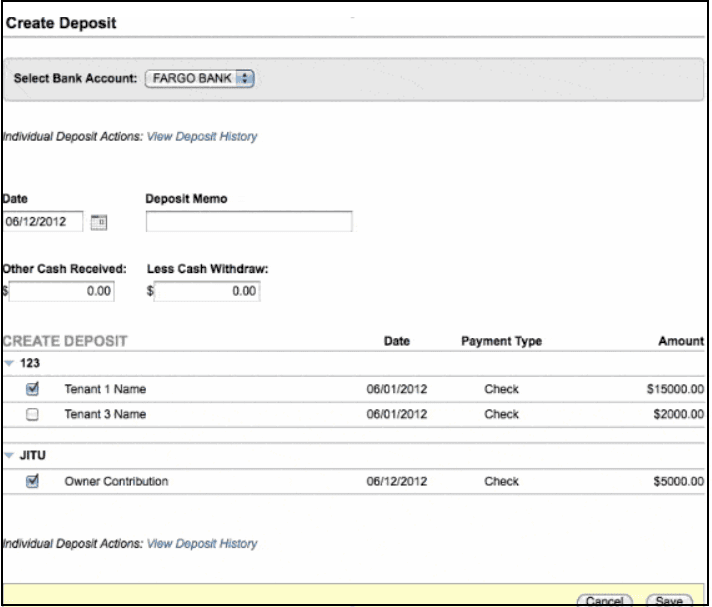Collapse the 123 group triangle
The height and width of the screenshot is (607, 712).
[x=9, y=366]
